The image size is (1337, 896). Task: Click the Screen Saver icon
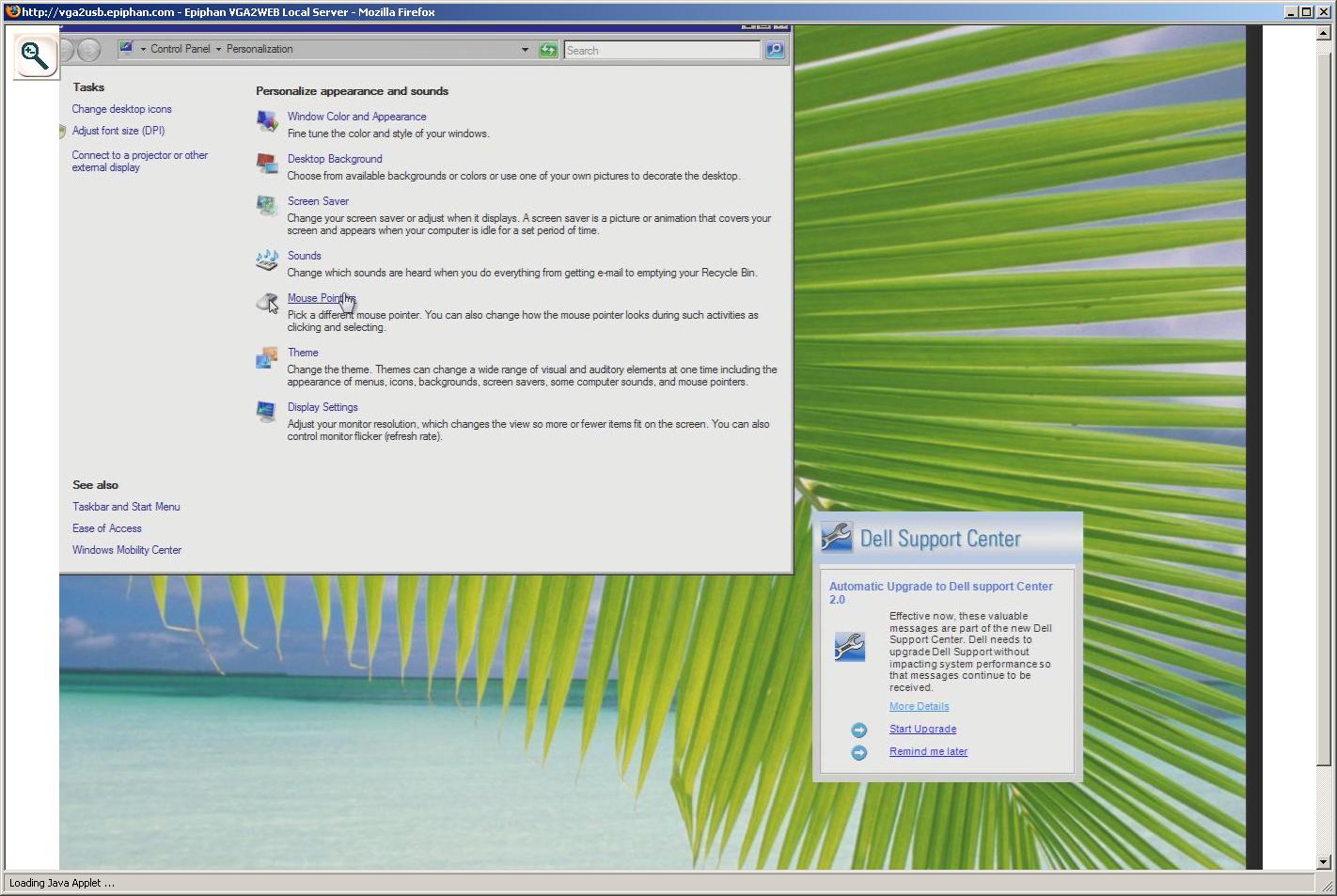pyautogui.click(x=267, y=206)
